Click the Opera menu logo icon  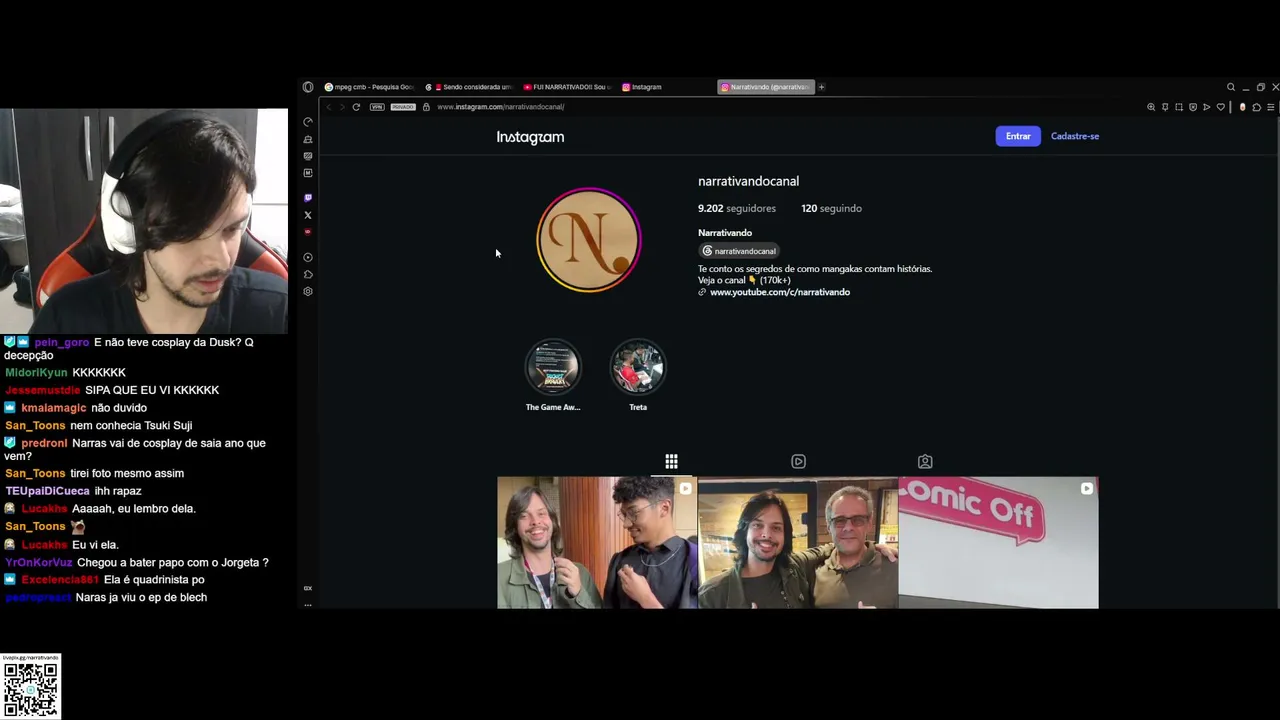(x=308, y=87)
